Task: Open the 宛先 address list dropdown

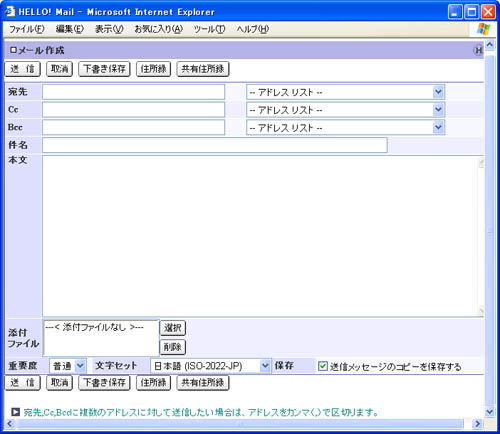Action: (345, 92)
